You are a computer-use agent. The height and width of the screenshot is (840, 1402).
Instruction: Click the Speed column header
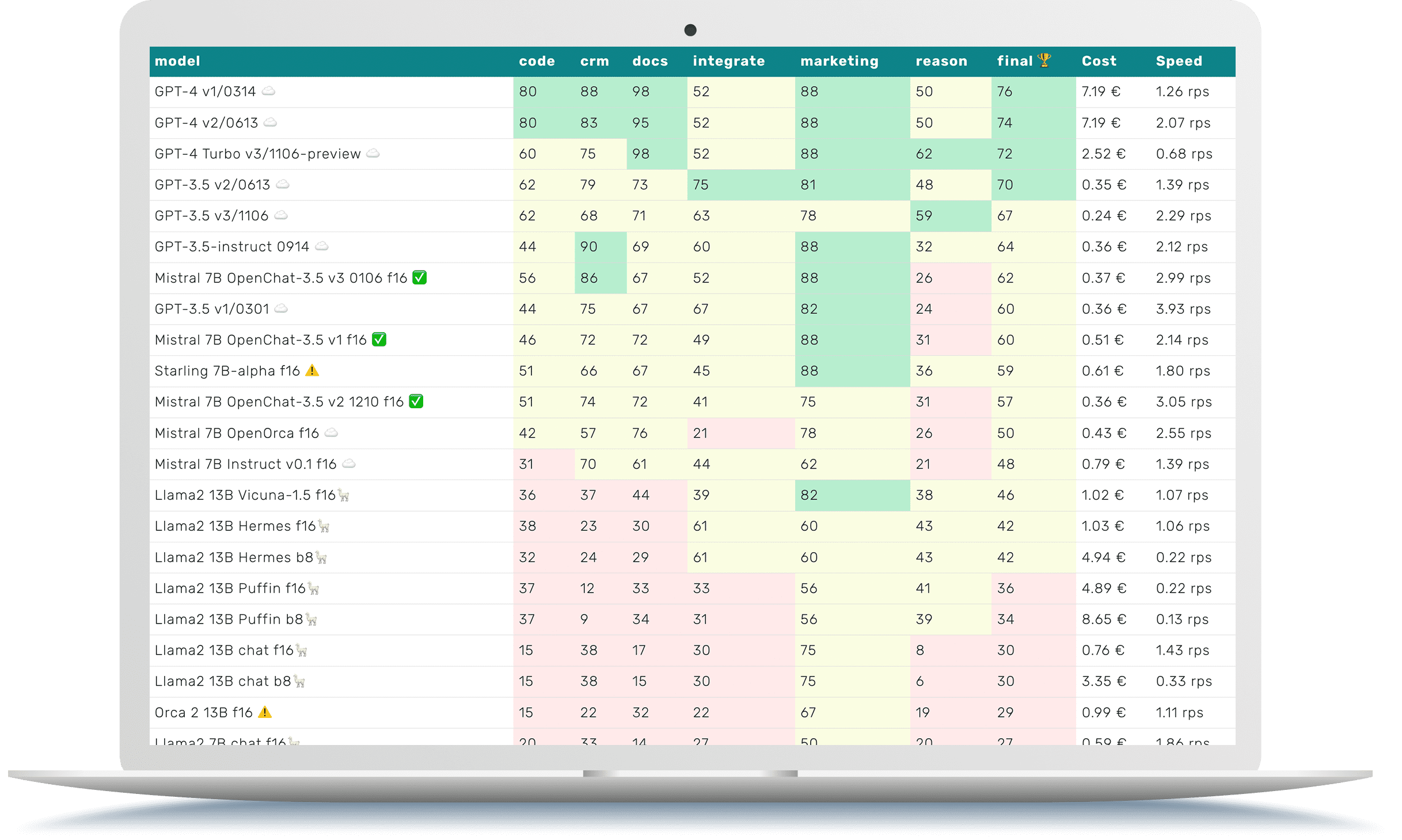click(x=1179, y=61)
